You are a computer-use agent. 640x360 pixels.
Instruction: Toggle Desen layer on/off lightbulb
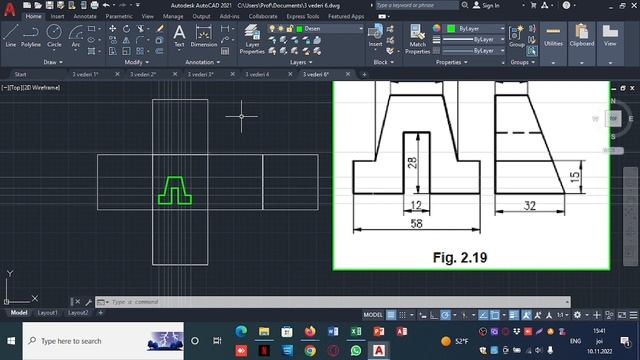(x=272, y=29)
